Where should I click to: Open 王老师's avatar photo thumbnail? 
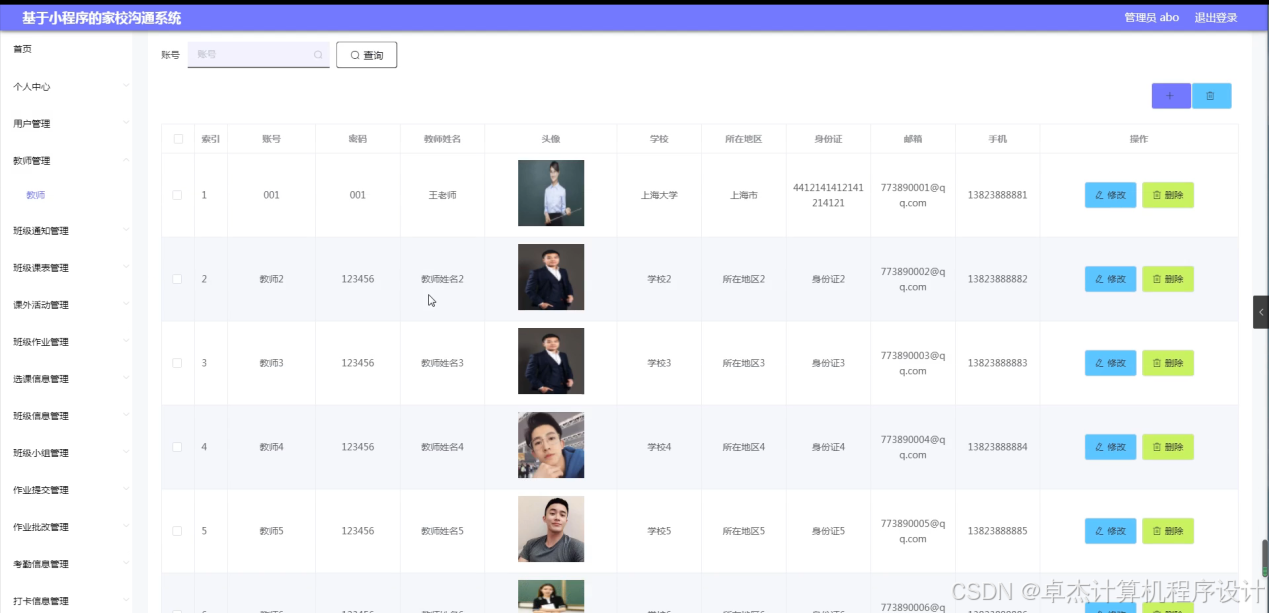click(551, 193)
